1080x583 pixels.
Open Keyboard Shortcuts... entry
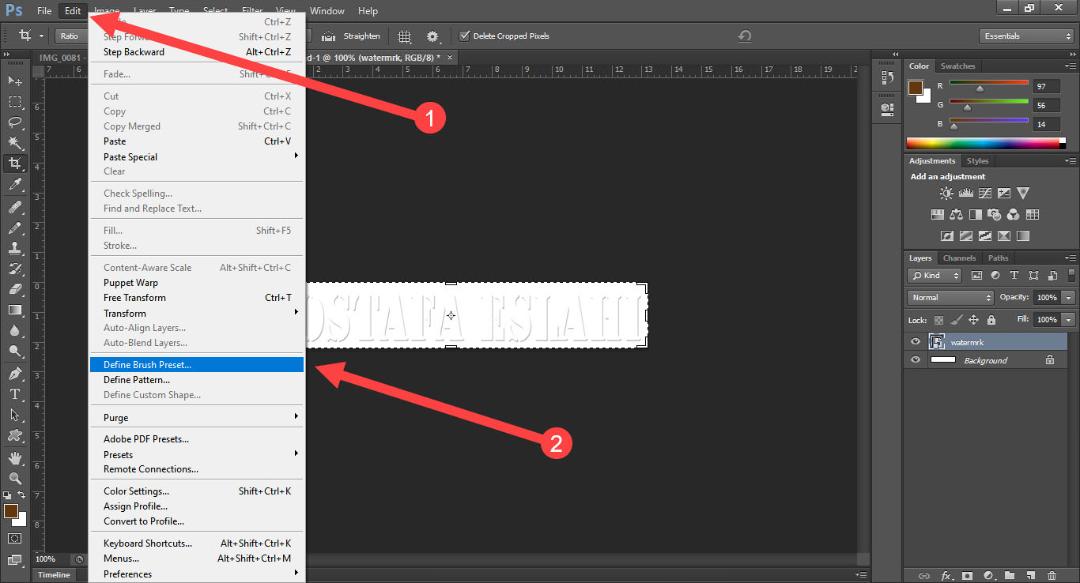point(197,543)
